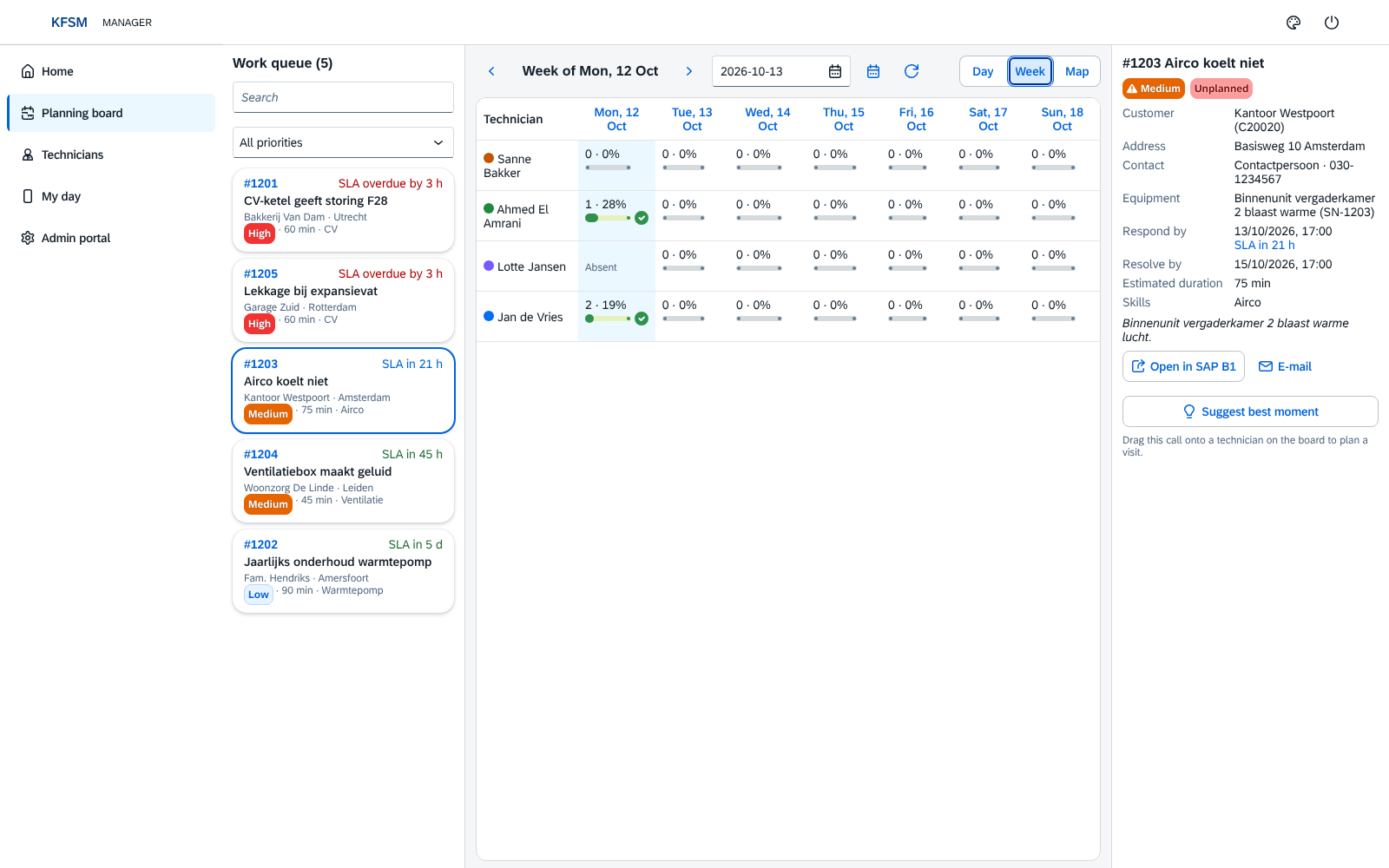This screenshot has width=1389, height=868.
Task: Click Ahmed El Amrani Monday load bar
Action: [x=608, y=218]
